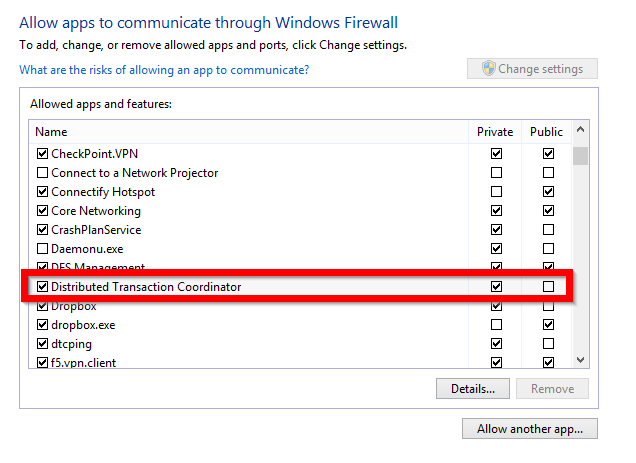Open the risks of allowing an app link
The height and width of the screenshot is (463, 636).
(164, 70)
